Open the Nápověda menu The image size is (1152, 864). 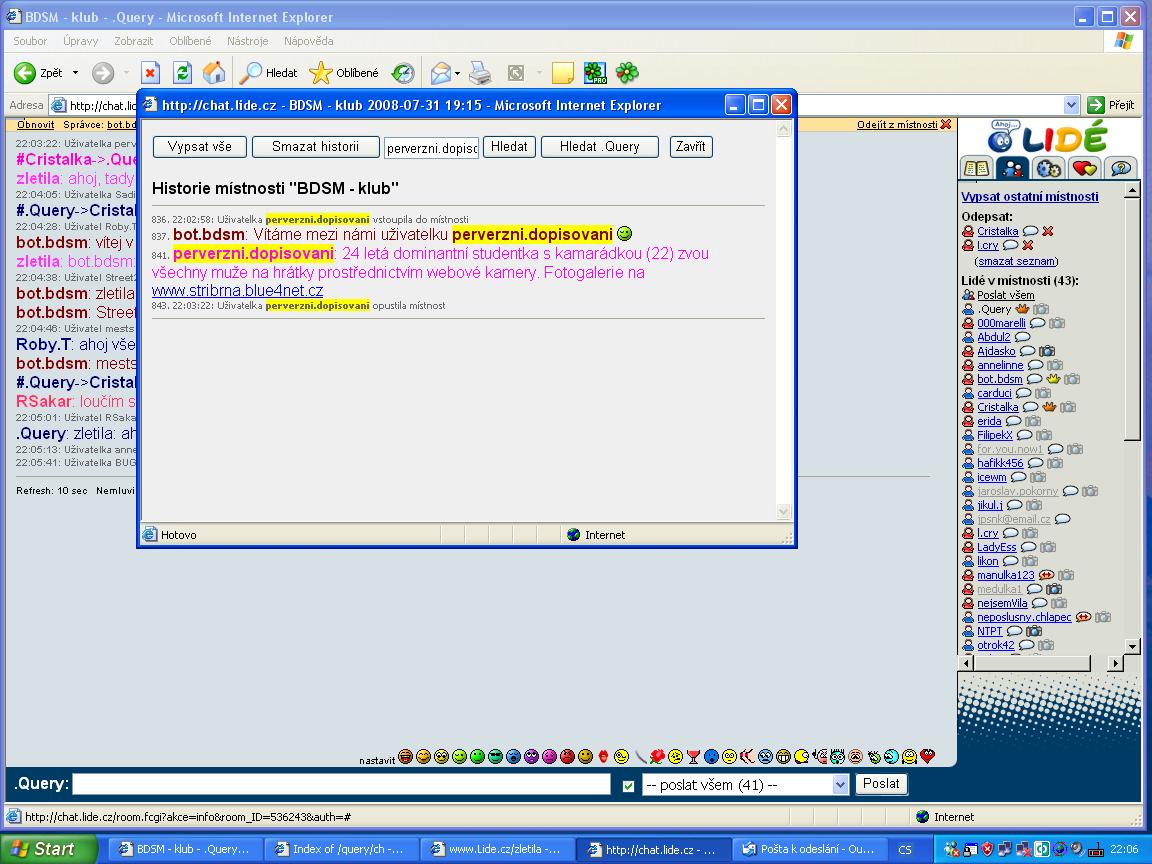[309, 41]
